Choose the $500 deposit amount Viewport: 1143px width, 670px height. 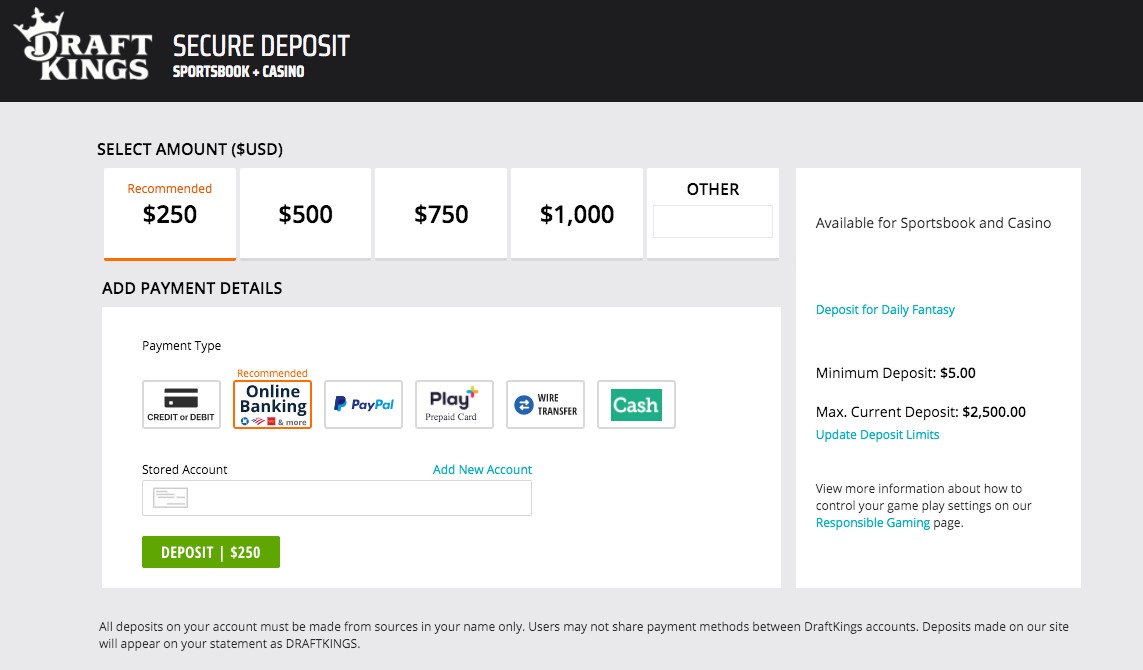(x=305, y=214)
